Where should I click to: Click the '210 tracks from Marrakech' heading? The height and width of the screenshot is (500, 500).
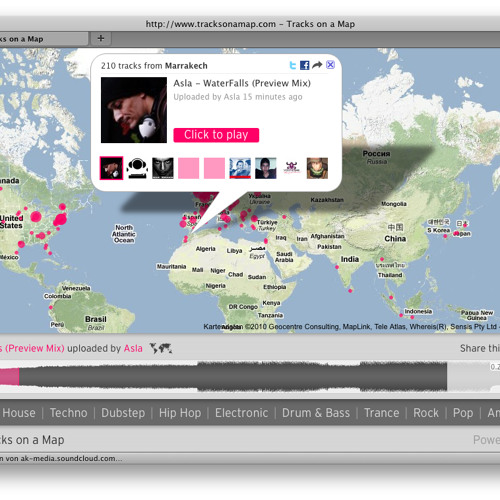tap(154, 66)
